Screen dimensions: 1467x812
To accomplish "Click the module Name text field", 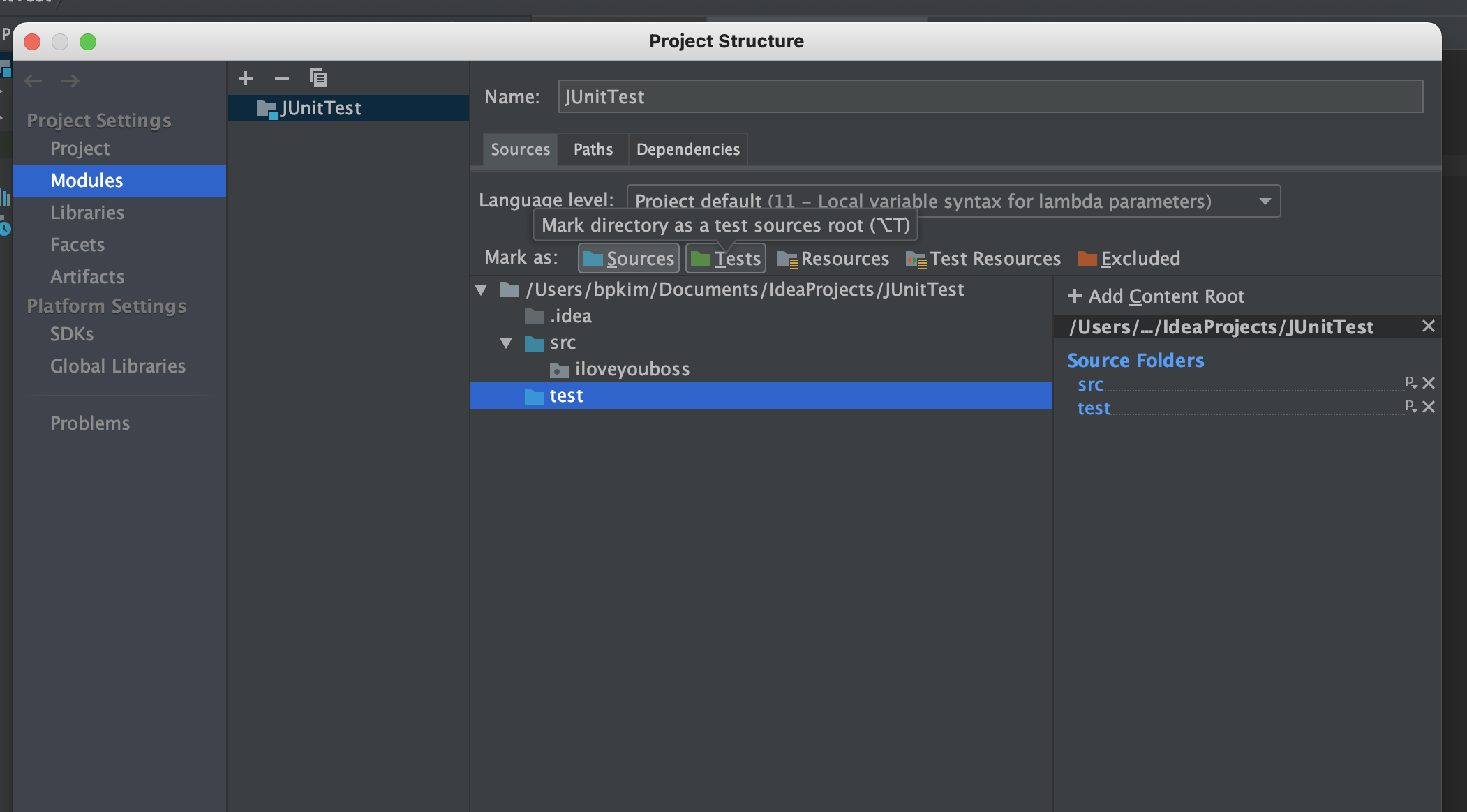I will click(990, 96).
